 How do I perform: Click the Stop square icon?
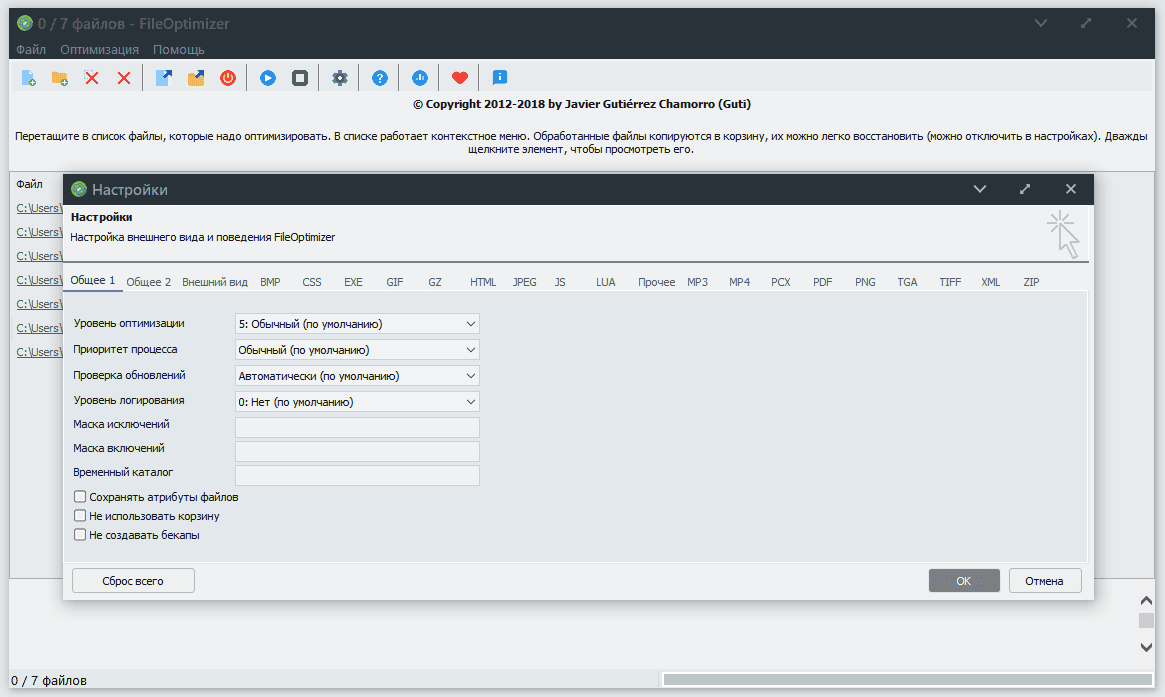click(x=300, y=78)
